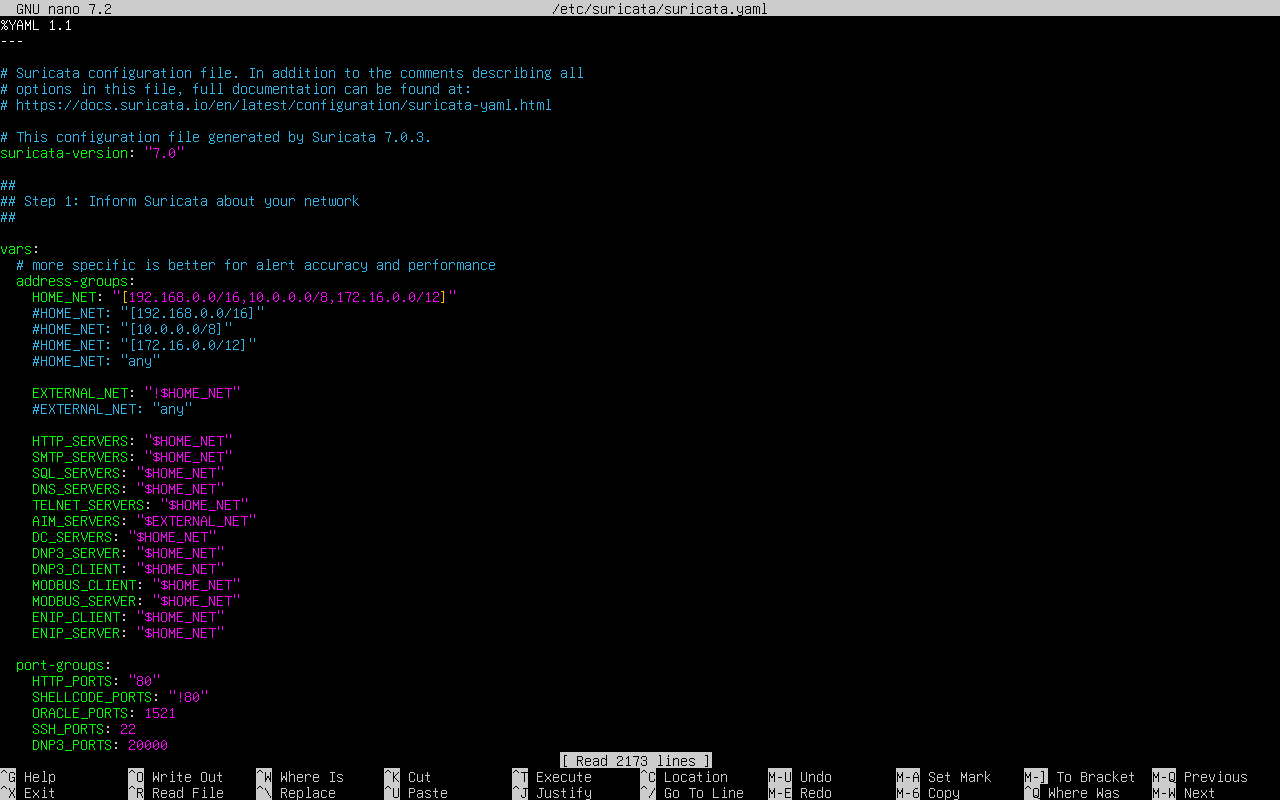Click 'This configuration file generated by Suricata 7.0.3' comment
This screenshot has width=1280, height=800.
pos(216,137)
